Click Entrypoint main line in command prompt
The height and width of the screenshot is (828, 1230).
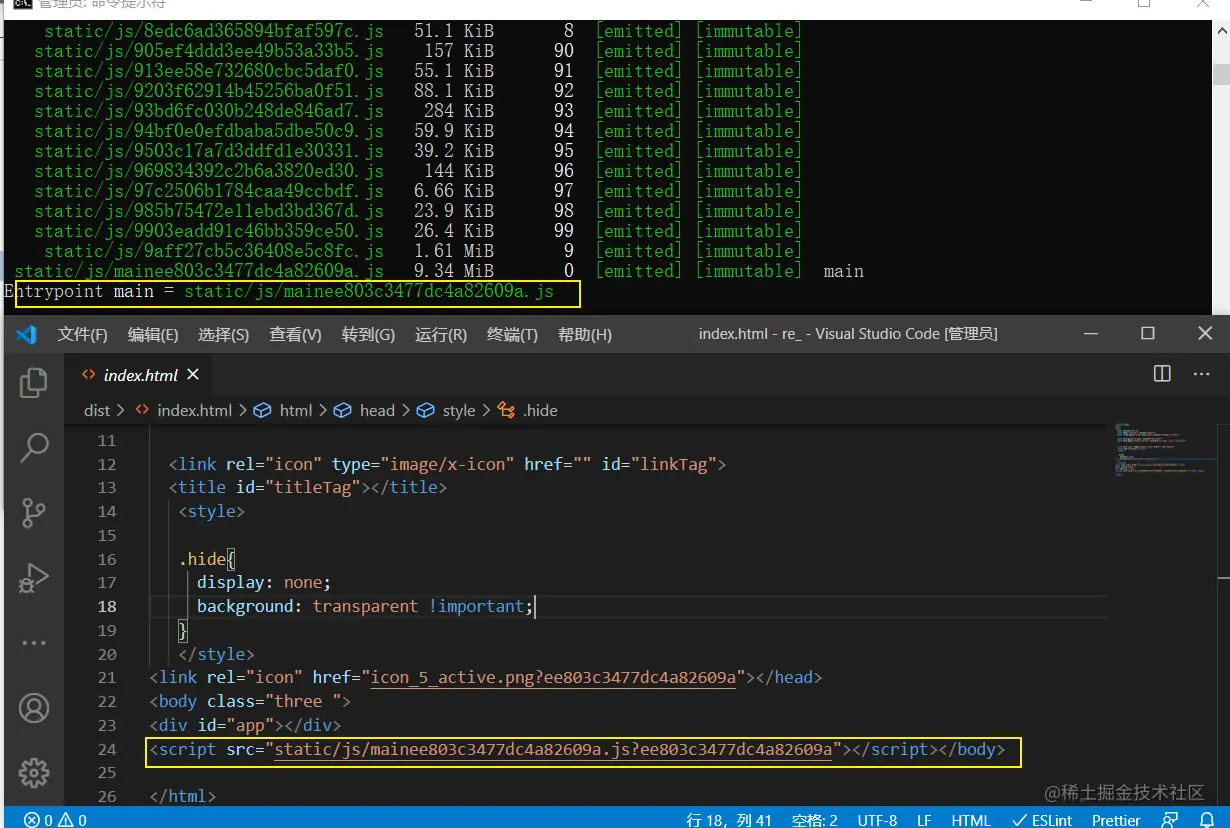(279, 292)
